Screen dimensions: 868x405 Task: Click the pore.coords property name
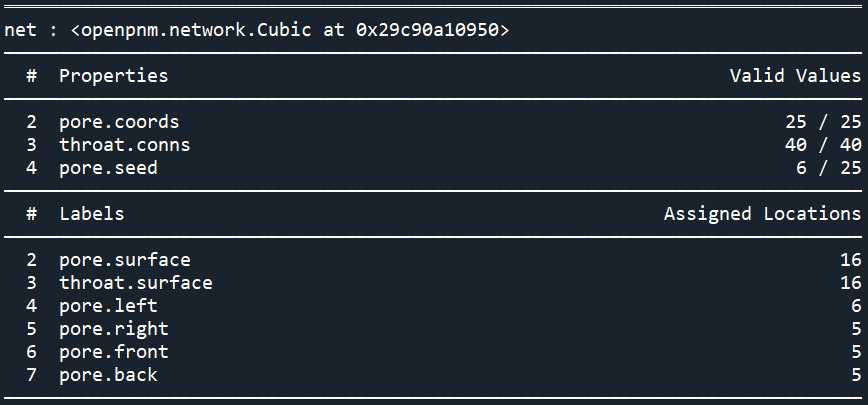[x=119, y=122]
